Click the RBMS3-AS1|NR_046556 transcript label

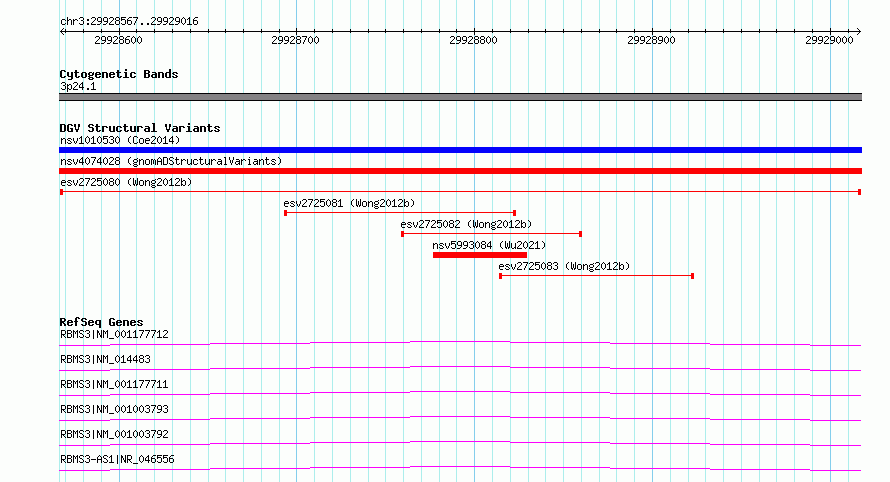[x=117, y=459]
